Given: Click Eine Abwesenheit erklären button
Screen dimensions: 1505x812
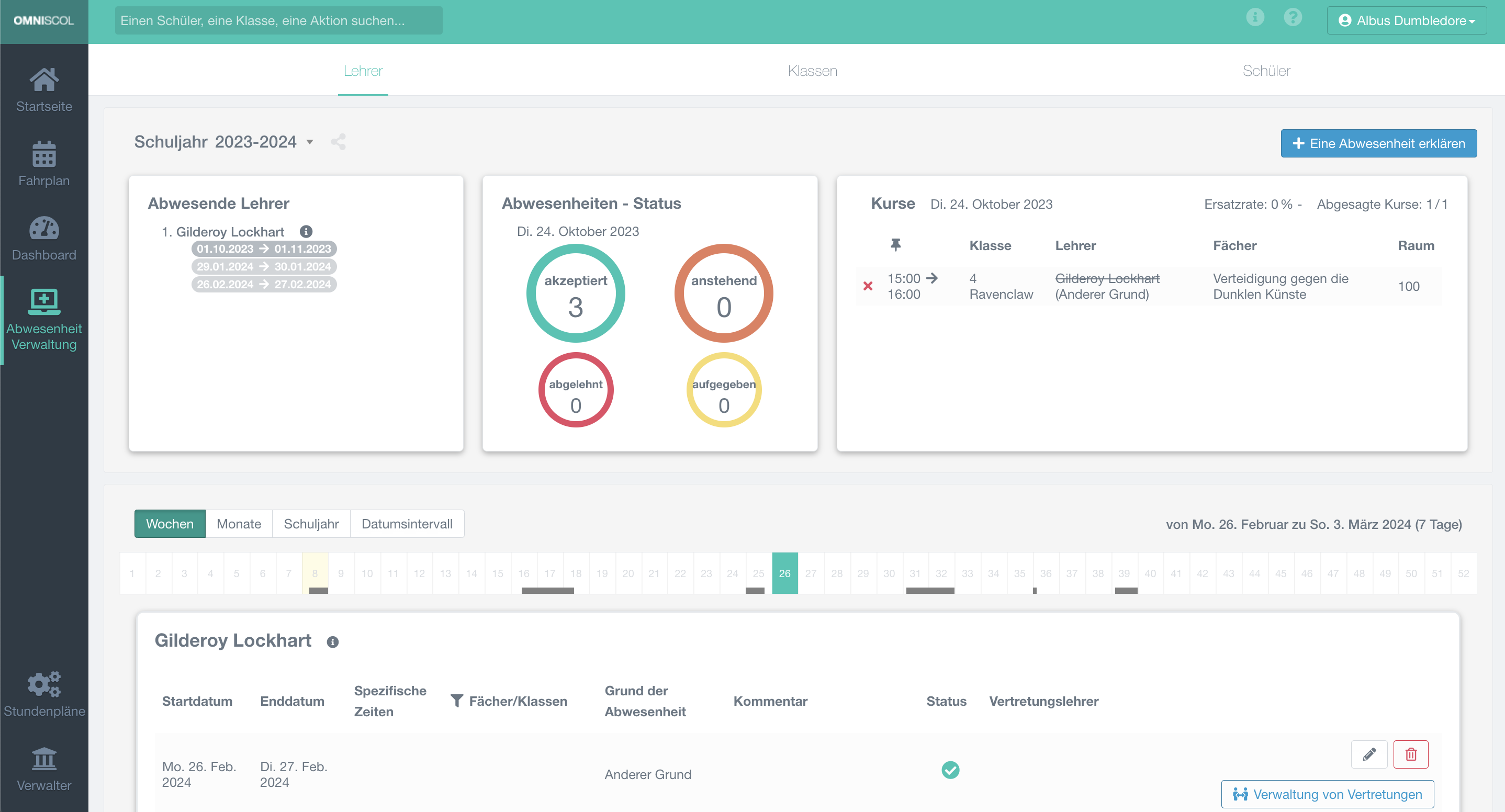Looking at the screenshot, I should coord(1378,143).
